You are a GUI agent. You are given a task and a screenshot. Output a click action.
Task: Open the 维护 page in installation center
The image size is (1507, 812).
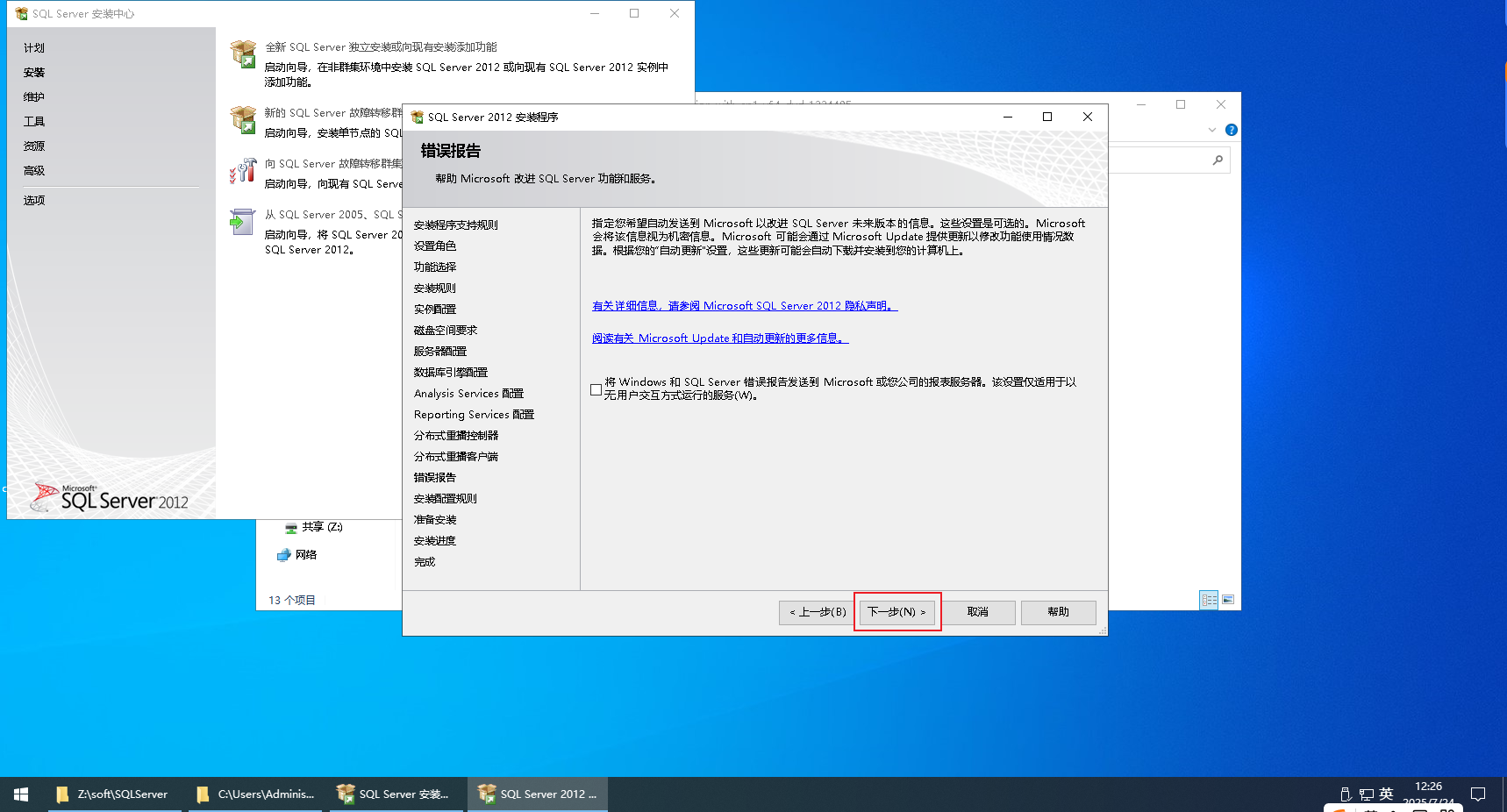point(34,97)
